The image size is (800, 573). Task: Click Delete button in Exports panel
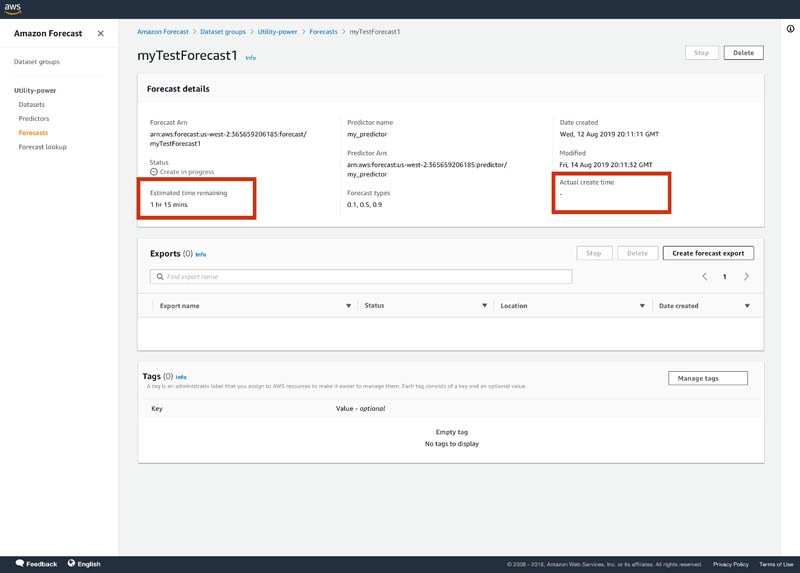click(637, 253)
